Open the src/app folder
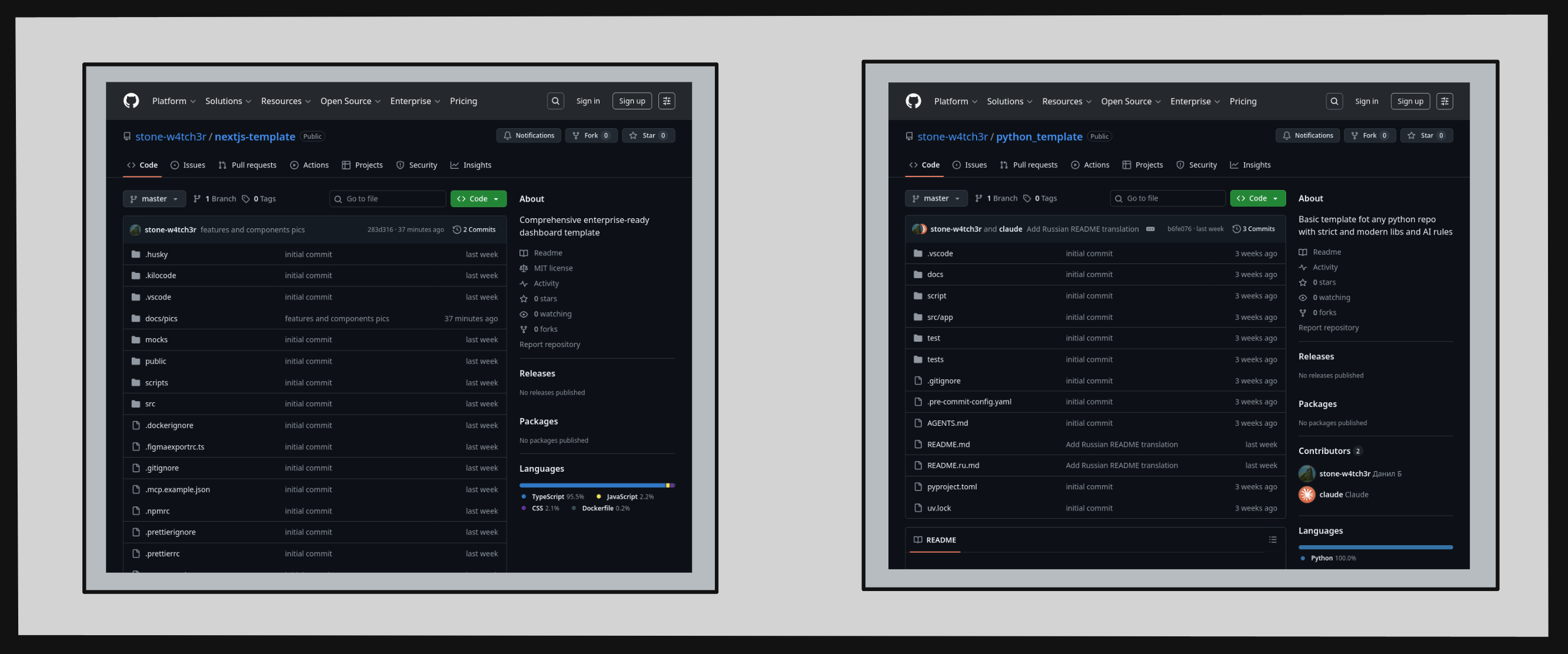Image resolution: width=1568 pixels, height=654 pixels. [940, 318]
